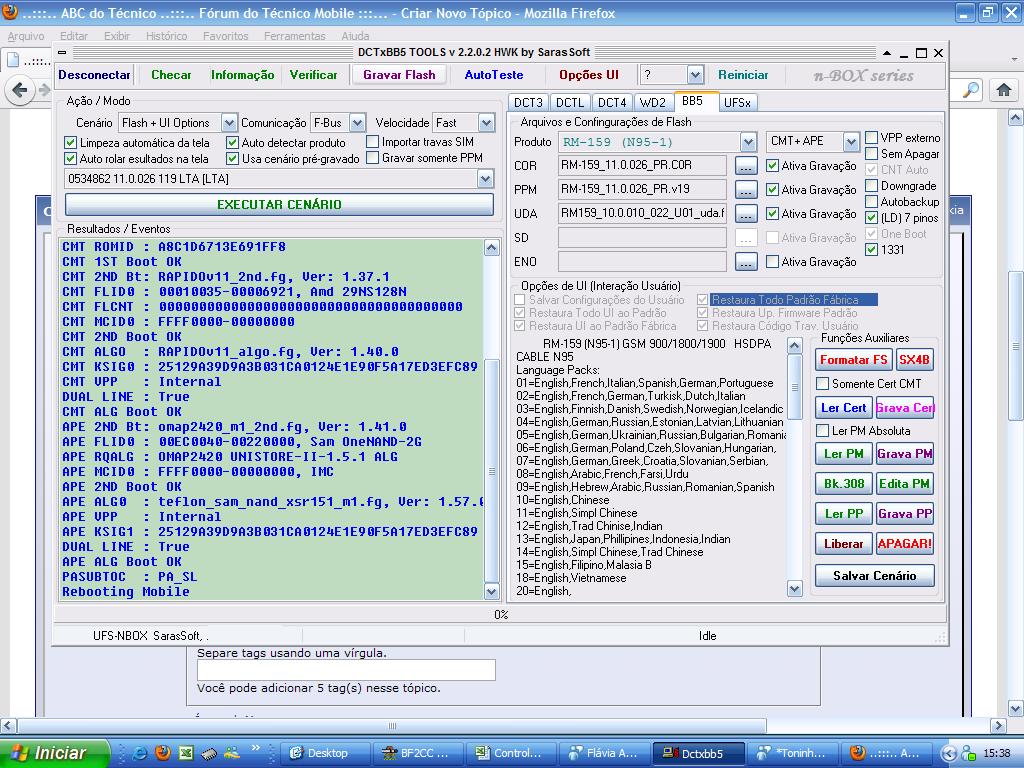Open the CMT+APE dropdown
Image resolution: width=1024 pixels, height=768 pixels.
850,141
